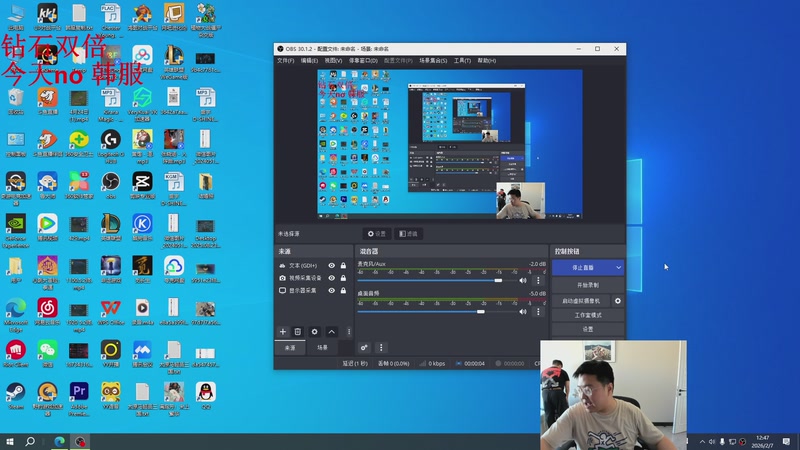Select the red NetEase Cloud Music icon

click(x=47, y=312)
